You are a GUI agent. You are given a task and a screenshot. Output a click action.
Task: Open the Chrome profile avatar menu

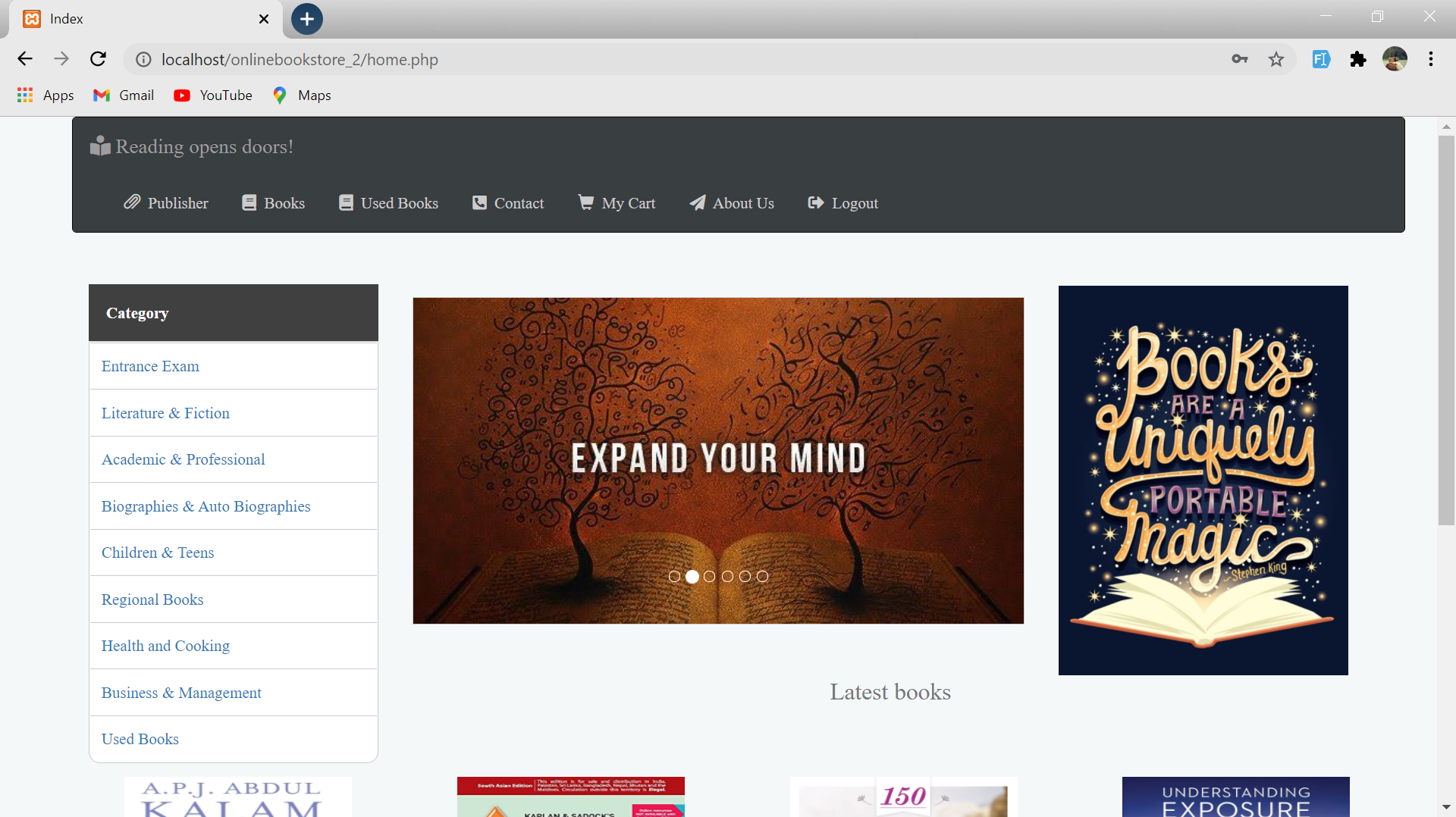pyautogui.click(x=1396, y=59)
